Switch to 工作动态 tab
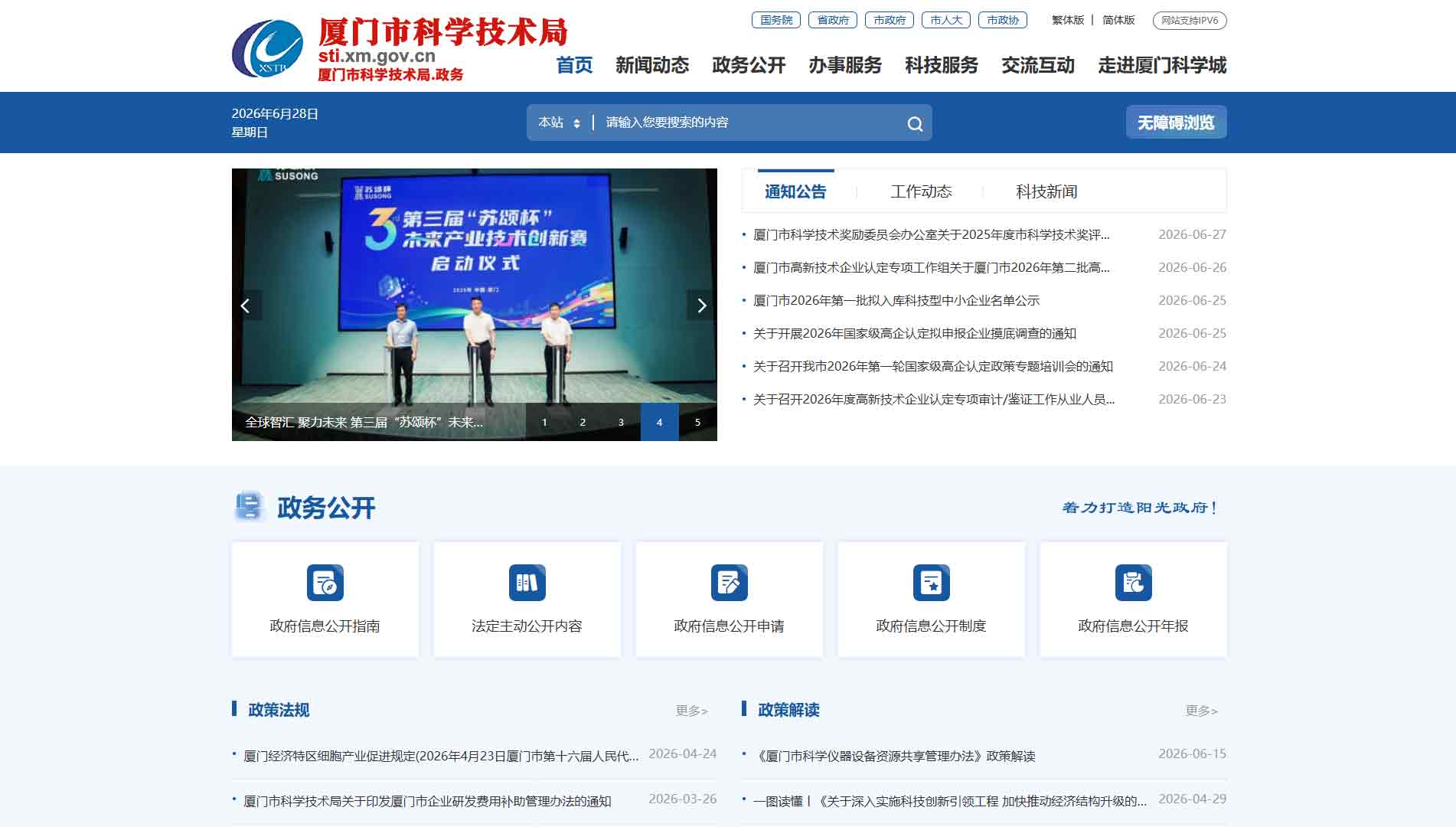The width and height of the screenshot is (1456, 827). pos(921,191)
